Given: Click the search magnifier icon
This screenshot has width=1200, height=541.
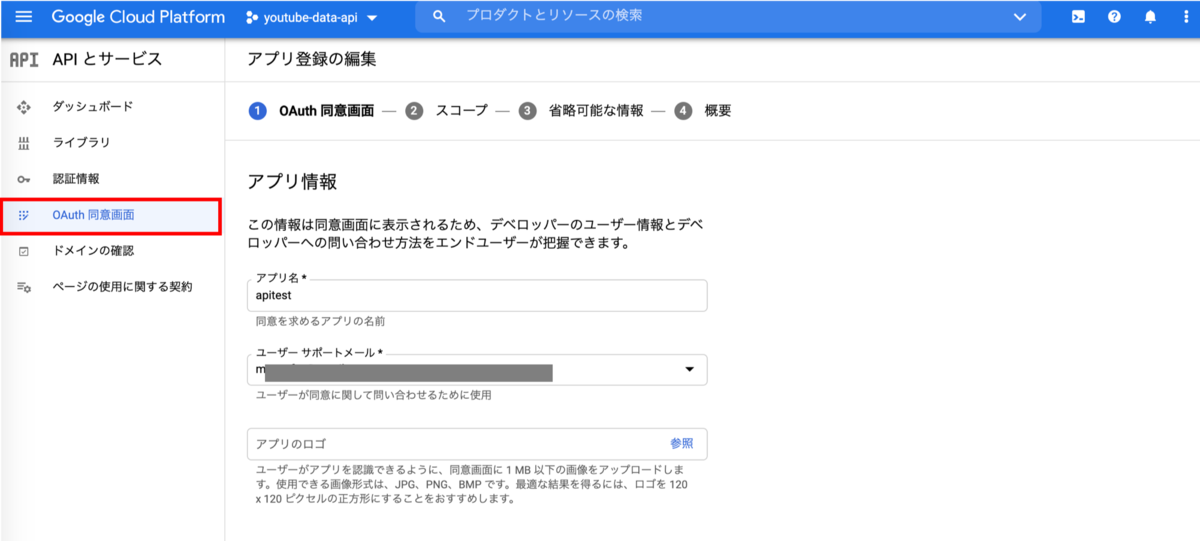Looking at the screenshot, I should pos(438,17).
